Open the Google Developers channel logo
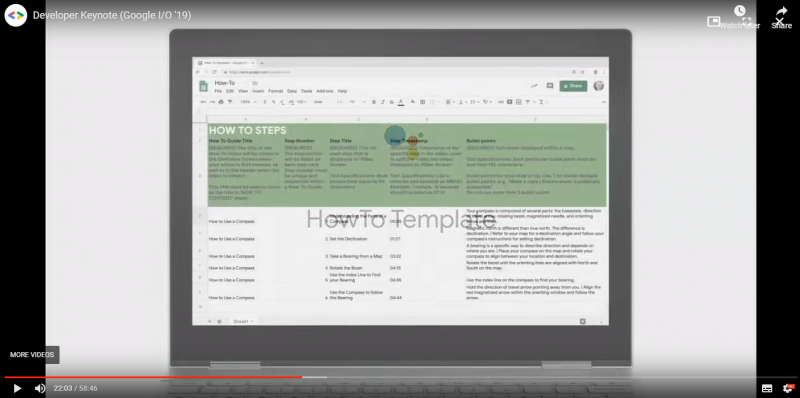This screenshot has height=398, width=800. [x=16, y=15]
